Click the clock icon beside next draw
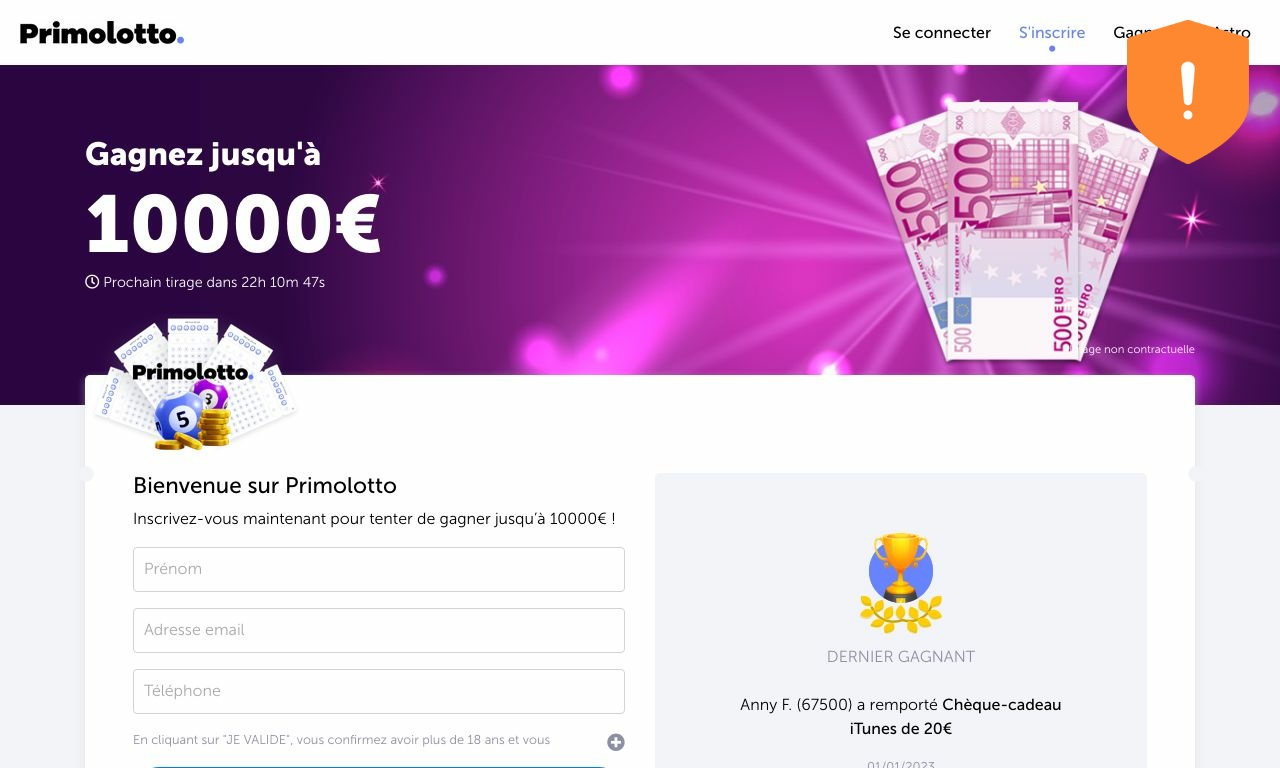The height and width of the screenshot is (768, 1280). point(92,282)
